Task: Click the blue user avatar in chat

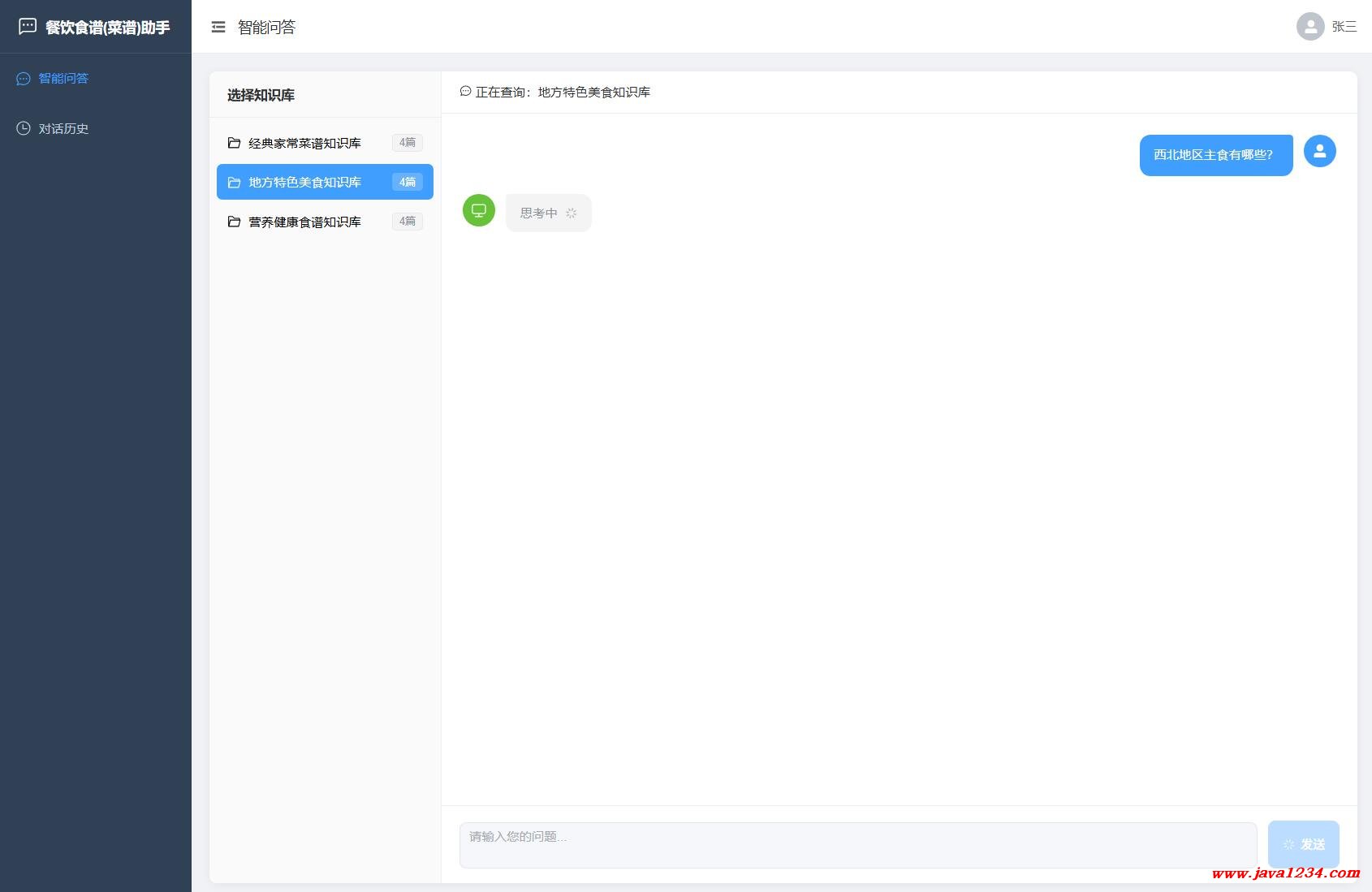Action: click(1319, 151)
